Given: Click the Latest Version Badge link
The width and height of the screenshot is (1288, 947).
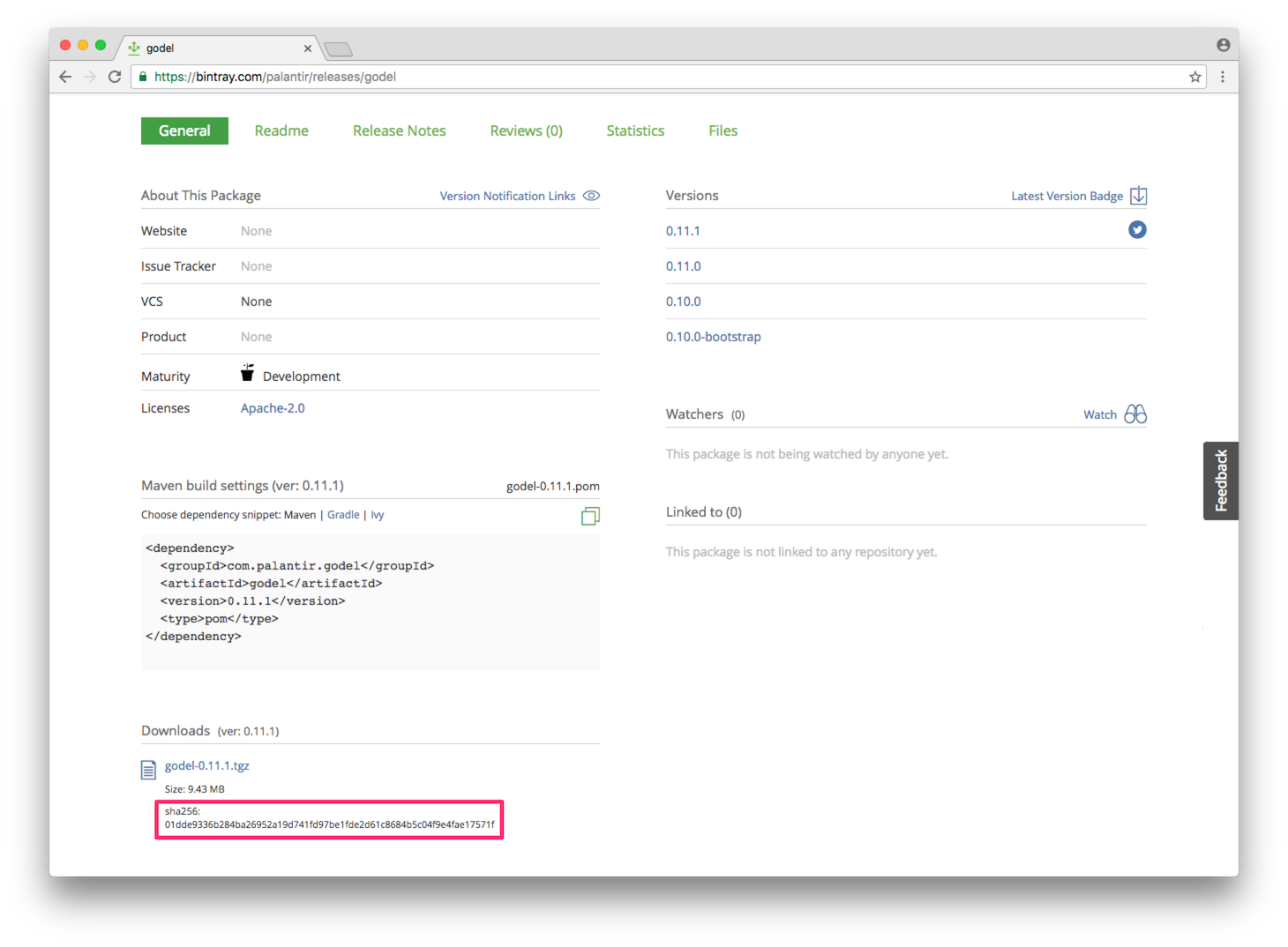Looking at the screenshot, I should coord(1067,196).
